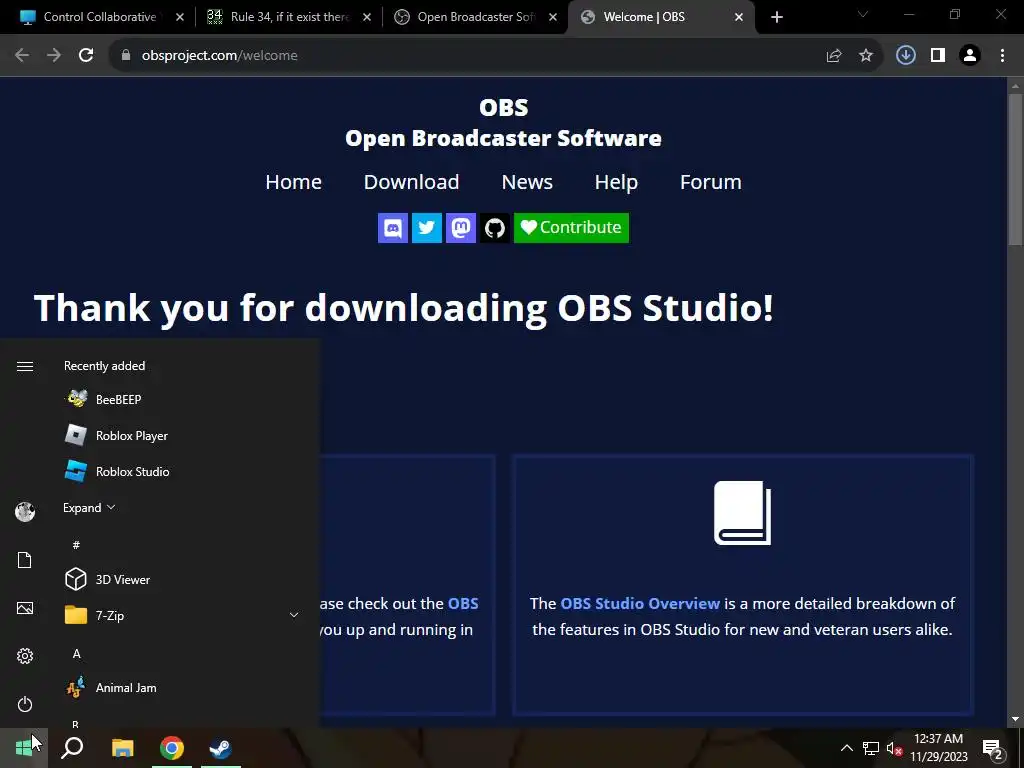Switch to Open Broadcaster Software tab

coord(475,17)
